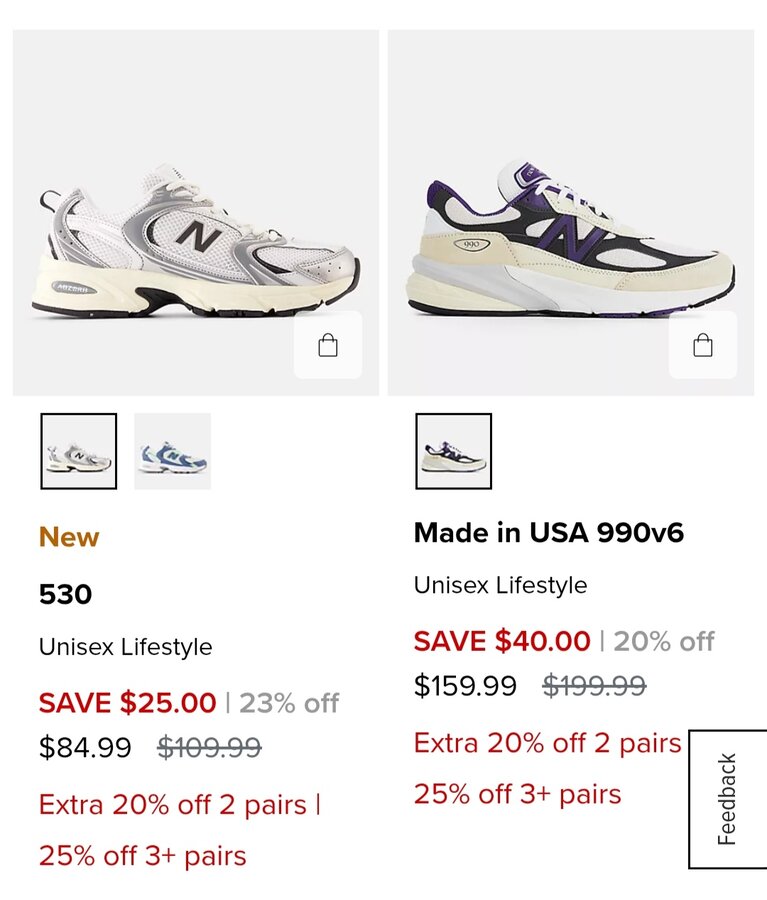Click the New badge above the 530
The width and height of the screenshot is (767, 900).
coord(69,537)
